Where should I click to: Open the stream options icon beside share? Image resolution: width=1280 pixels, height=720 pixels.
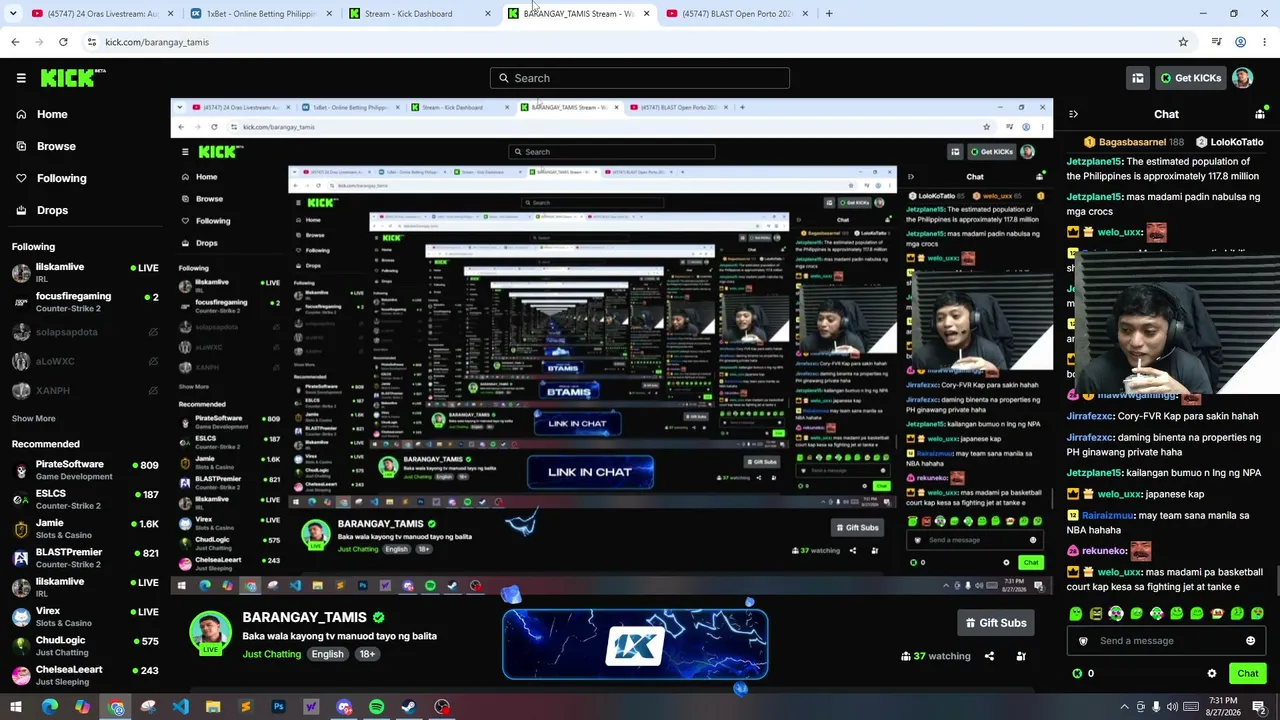tap(1021, 656)
